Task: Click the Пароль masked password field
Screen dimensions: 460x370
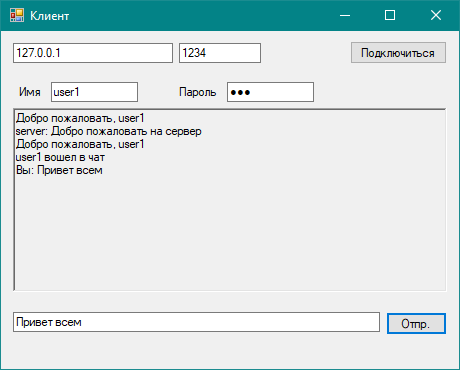Action: click(x=270, y=92)
